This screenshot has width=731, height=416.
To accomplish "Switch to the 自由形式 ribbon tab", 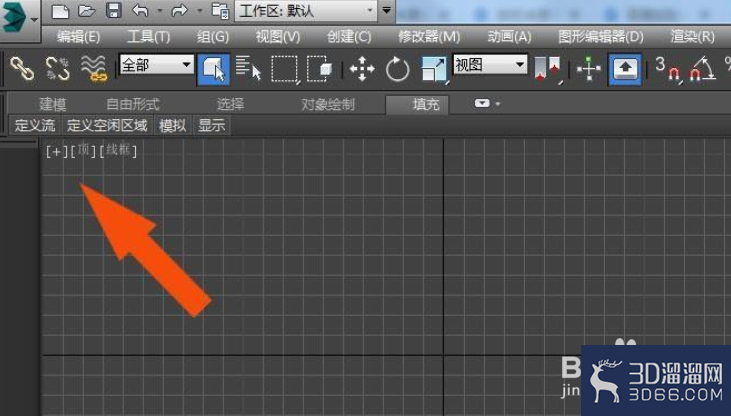I will point(133,104).
